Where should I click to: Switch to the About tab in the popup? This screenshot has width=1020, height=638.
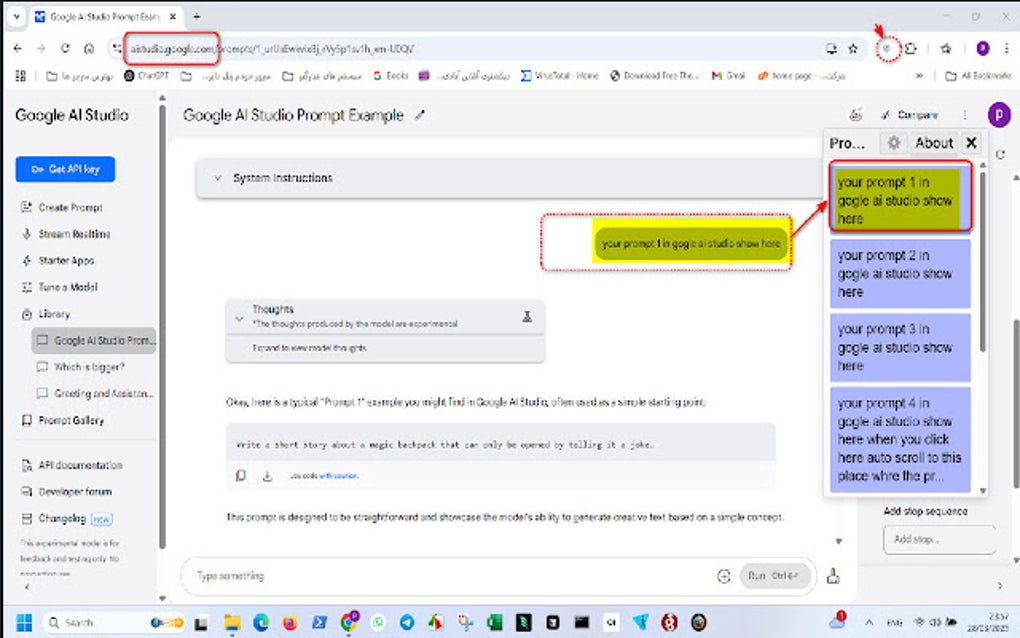[x=933, y=142]
